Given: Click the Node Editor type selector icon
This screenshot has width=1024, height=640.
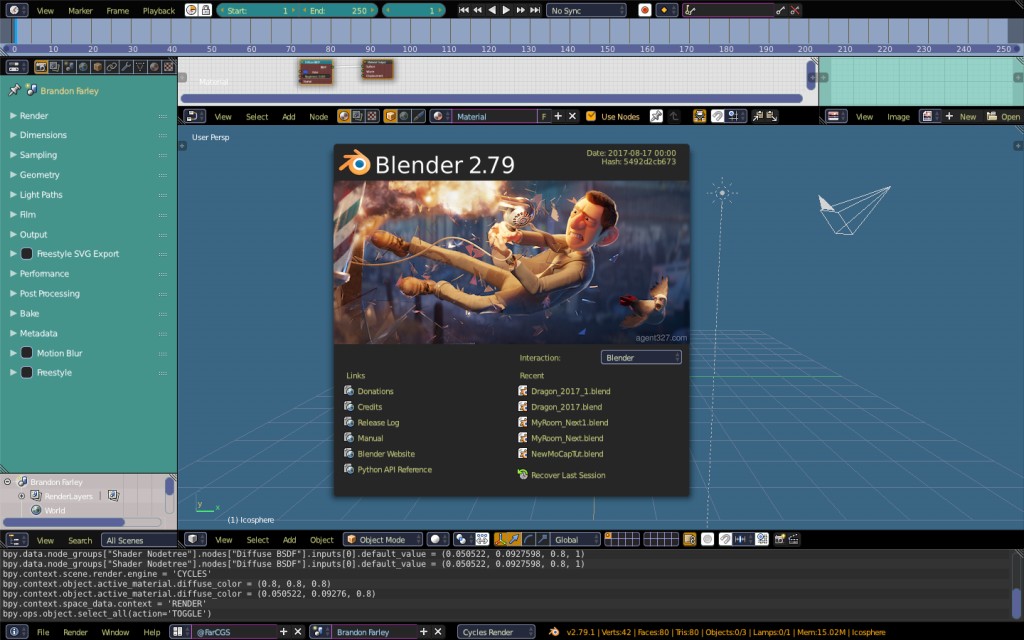Looking at the screenshot, I should [x=193, y=116].
